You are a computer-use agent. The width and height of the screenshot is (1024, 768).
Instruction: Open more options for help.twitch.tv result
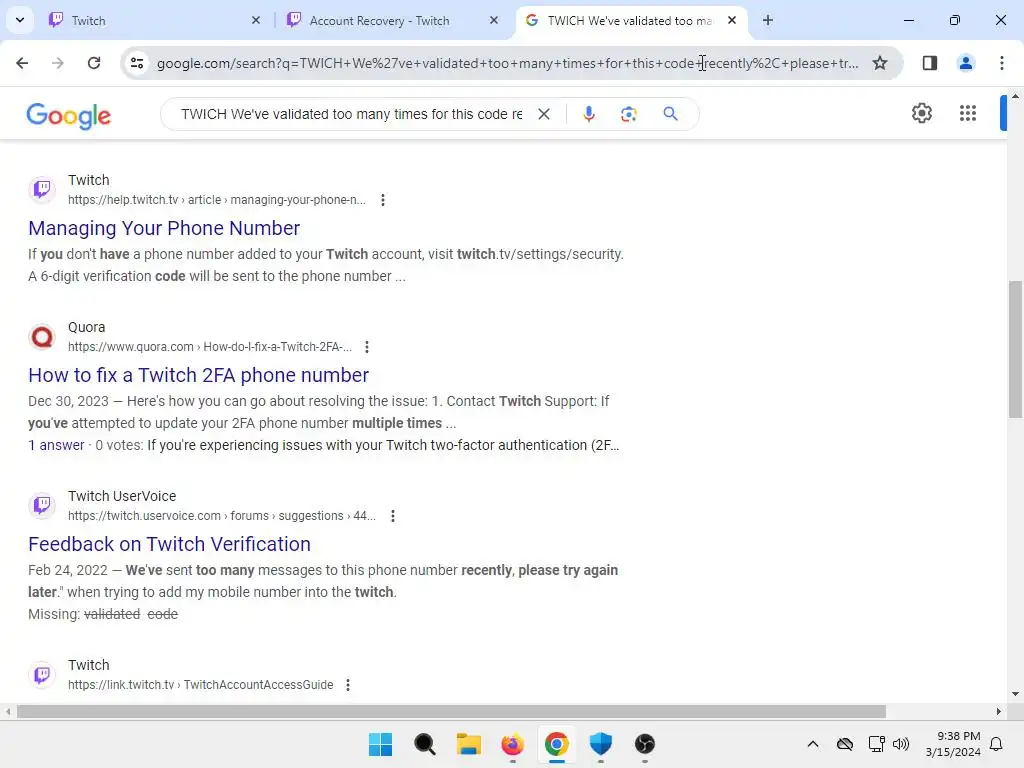(383, 200)
